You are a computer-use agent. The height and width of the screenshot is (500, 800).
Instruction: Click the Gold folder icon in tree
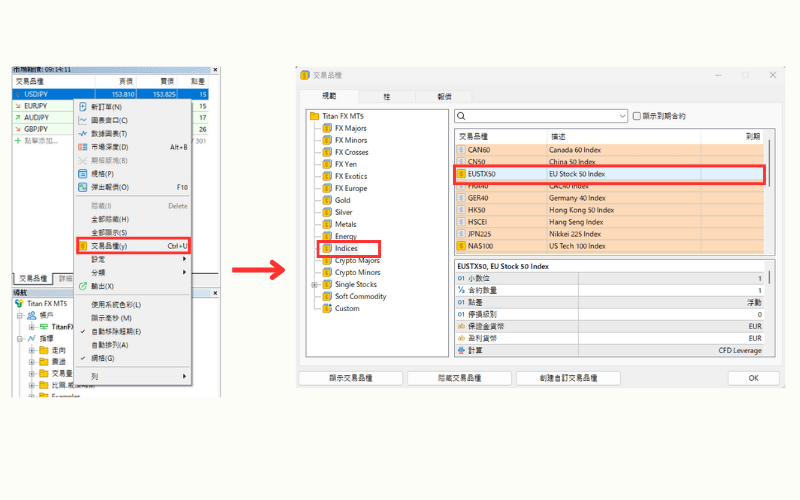tap(326, 200)
